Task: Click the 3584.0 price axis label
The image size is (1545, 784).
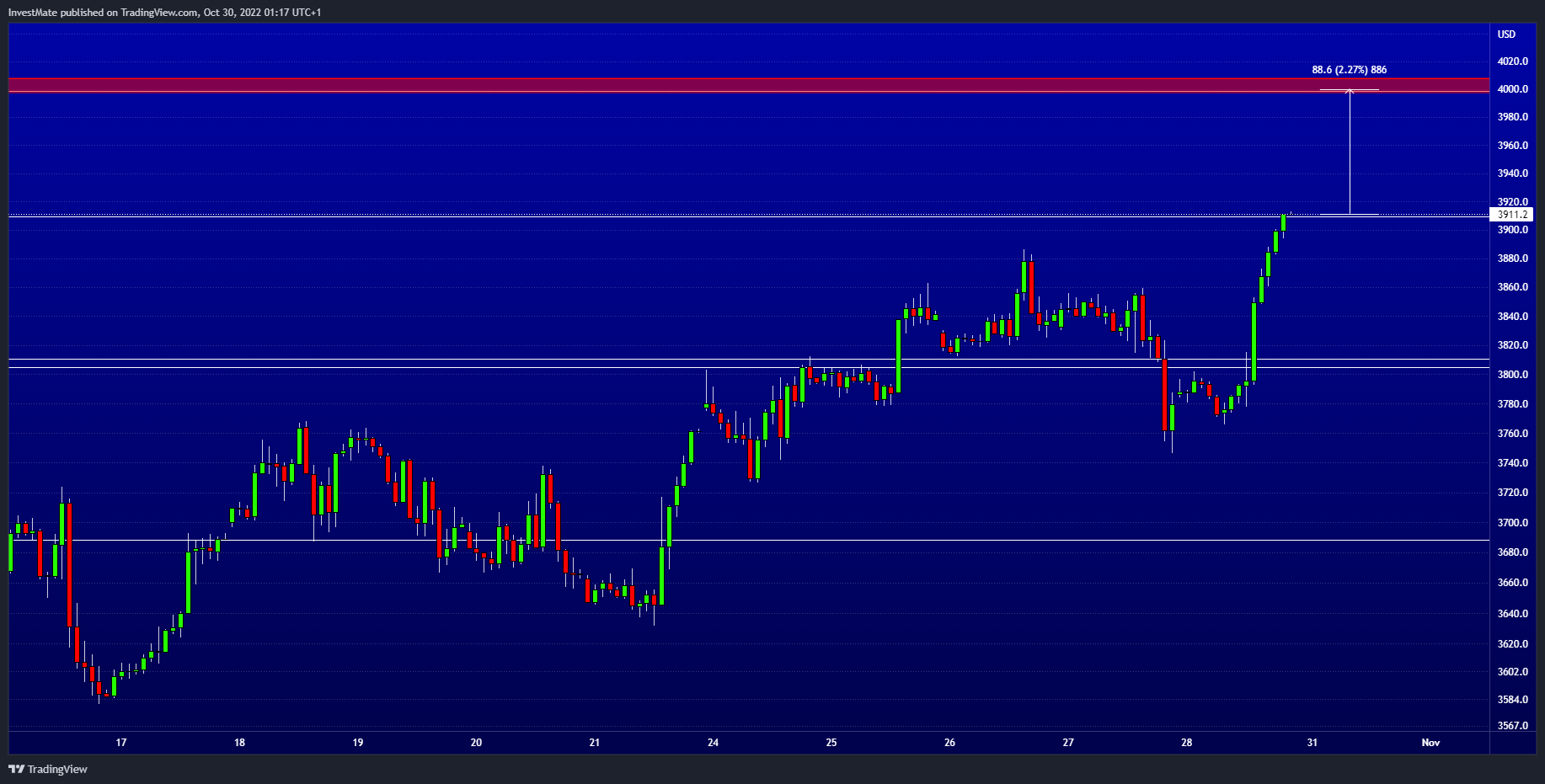Action: [x=1513, y=700]
